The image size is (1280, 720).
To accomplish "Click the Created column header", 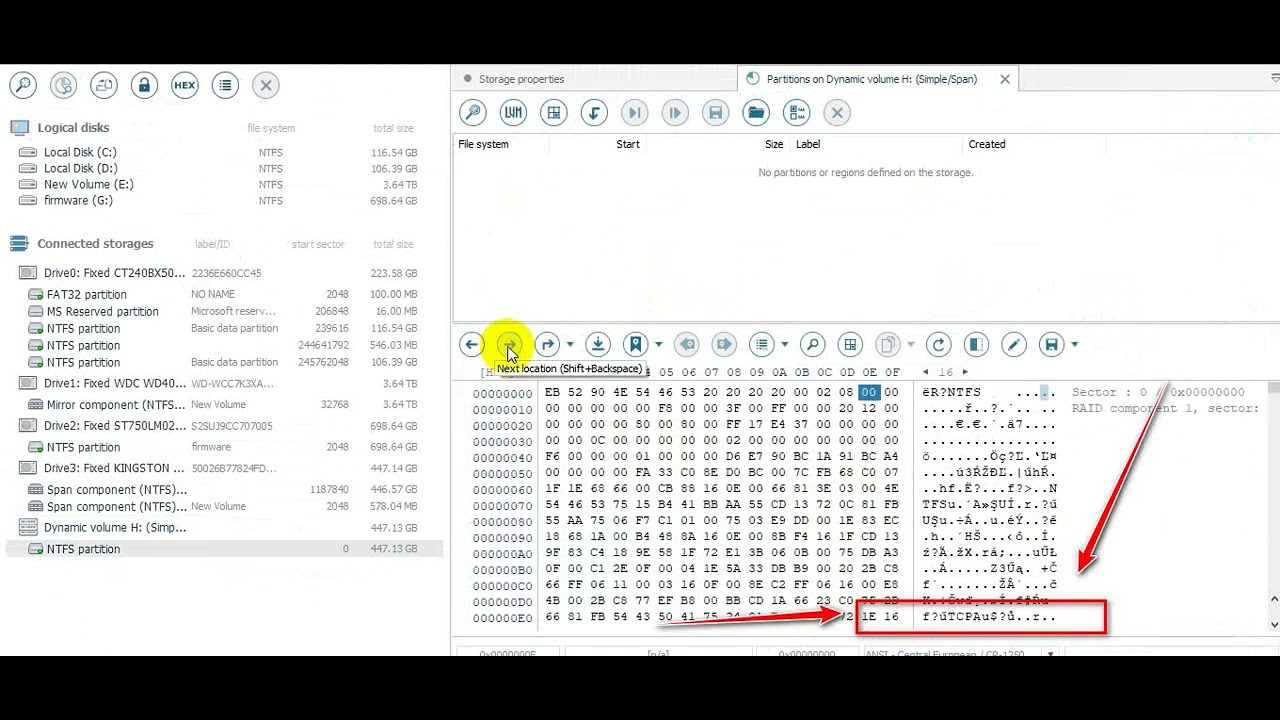I will click(x=987, y=144).
